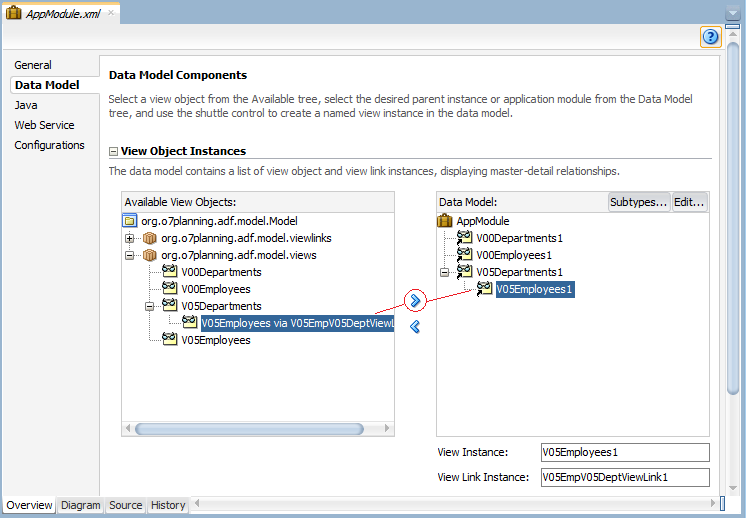Open the Source tab
The height and width of the screenshot is (518, 746).
tap(126, 505)
